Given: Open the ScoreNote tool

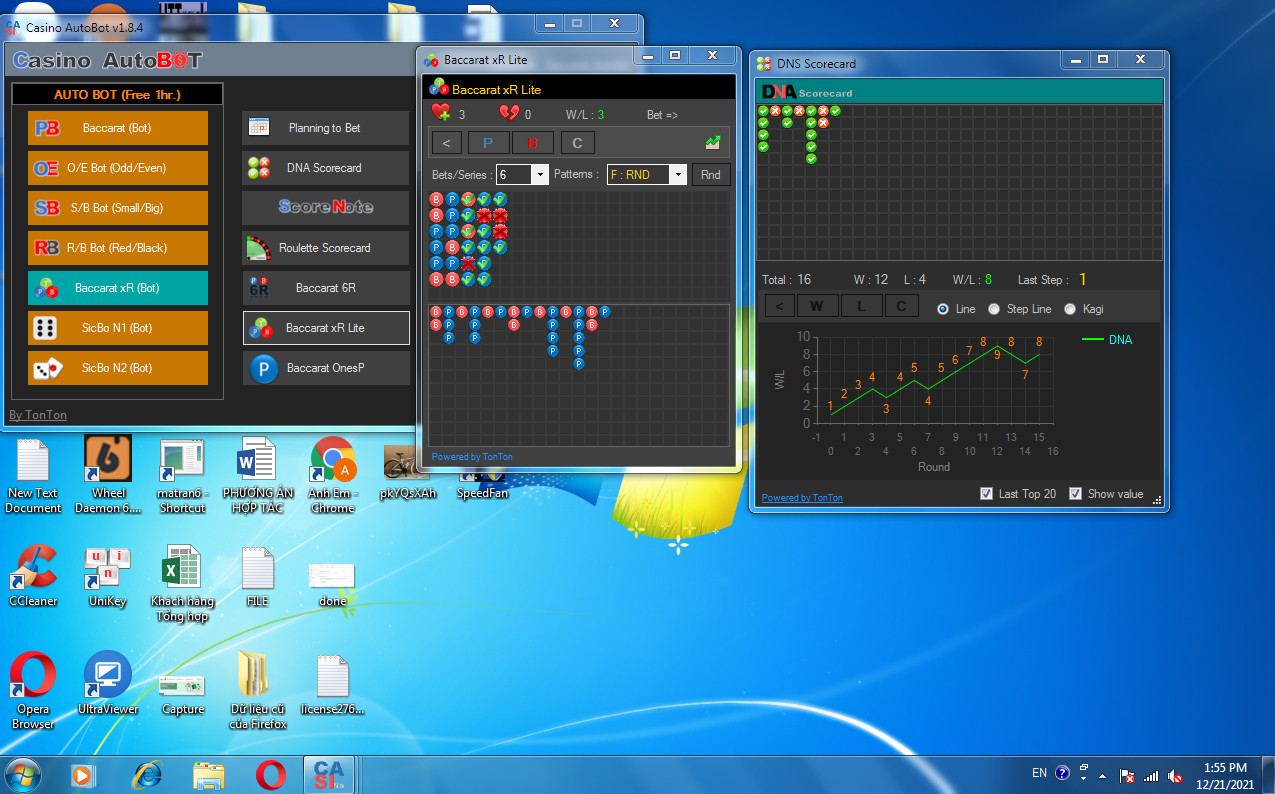Looking at the screenshot, I should 325,207.
